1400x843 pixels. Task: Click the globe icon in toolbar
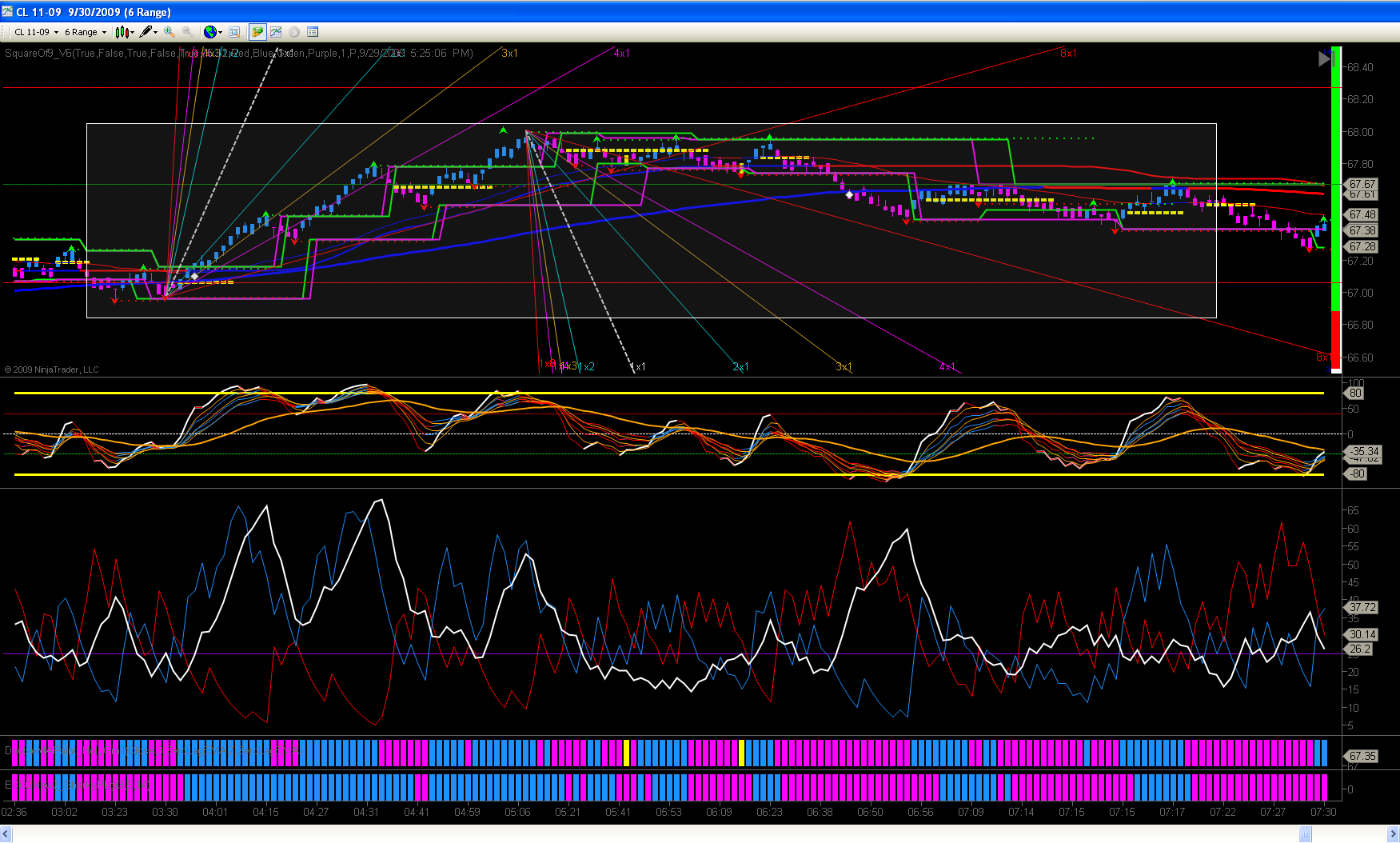pyautogui.click(x=209, y=32)
